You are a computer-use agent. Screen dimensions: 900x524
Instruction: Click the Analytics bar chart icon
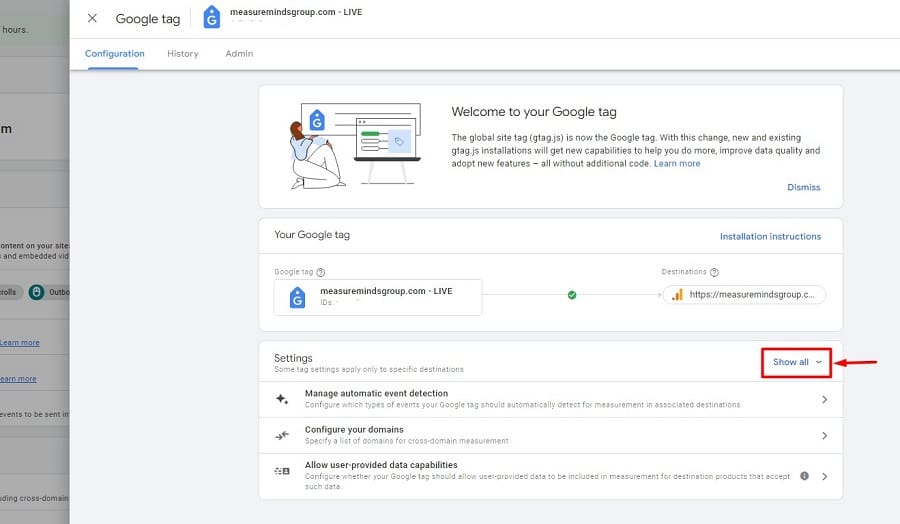pyautogui.click(x=677, y=294)
